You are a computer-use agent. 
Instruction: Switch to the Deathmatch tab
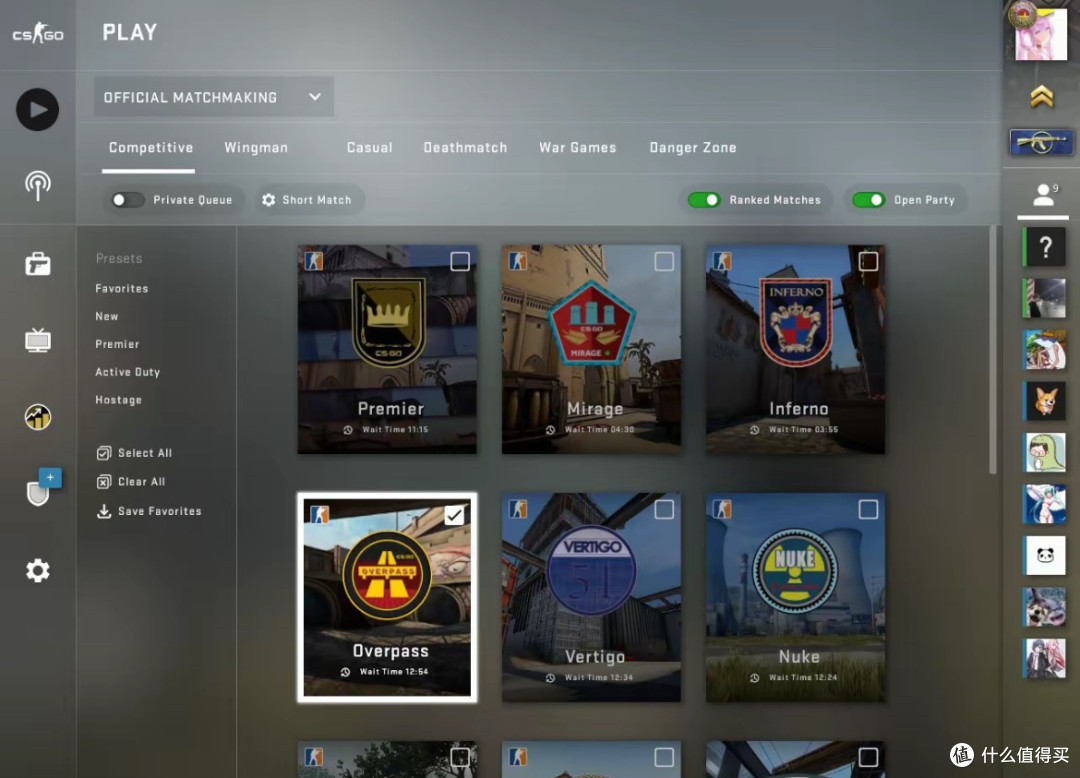(465, 147)
